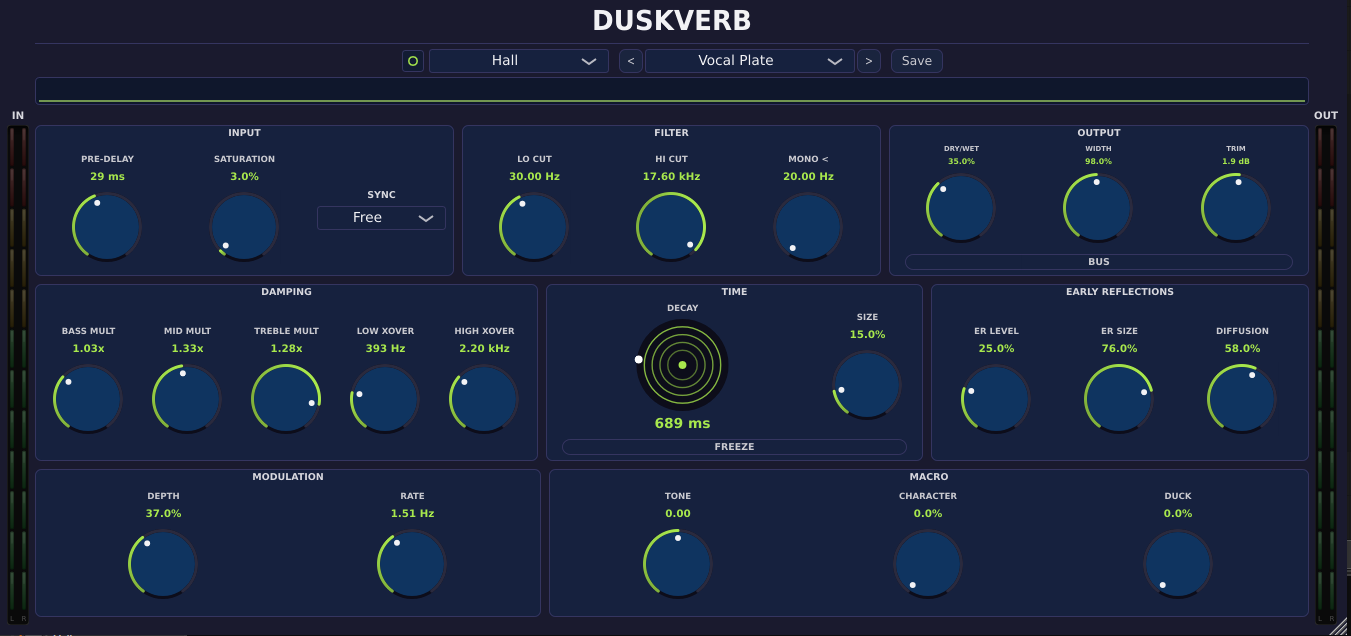Image resolution: width=1351 pixels, height=636 pixels.
Task: Click the Dry/Wet output knob
Action: tap(961, 208)
